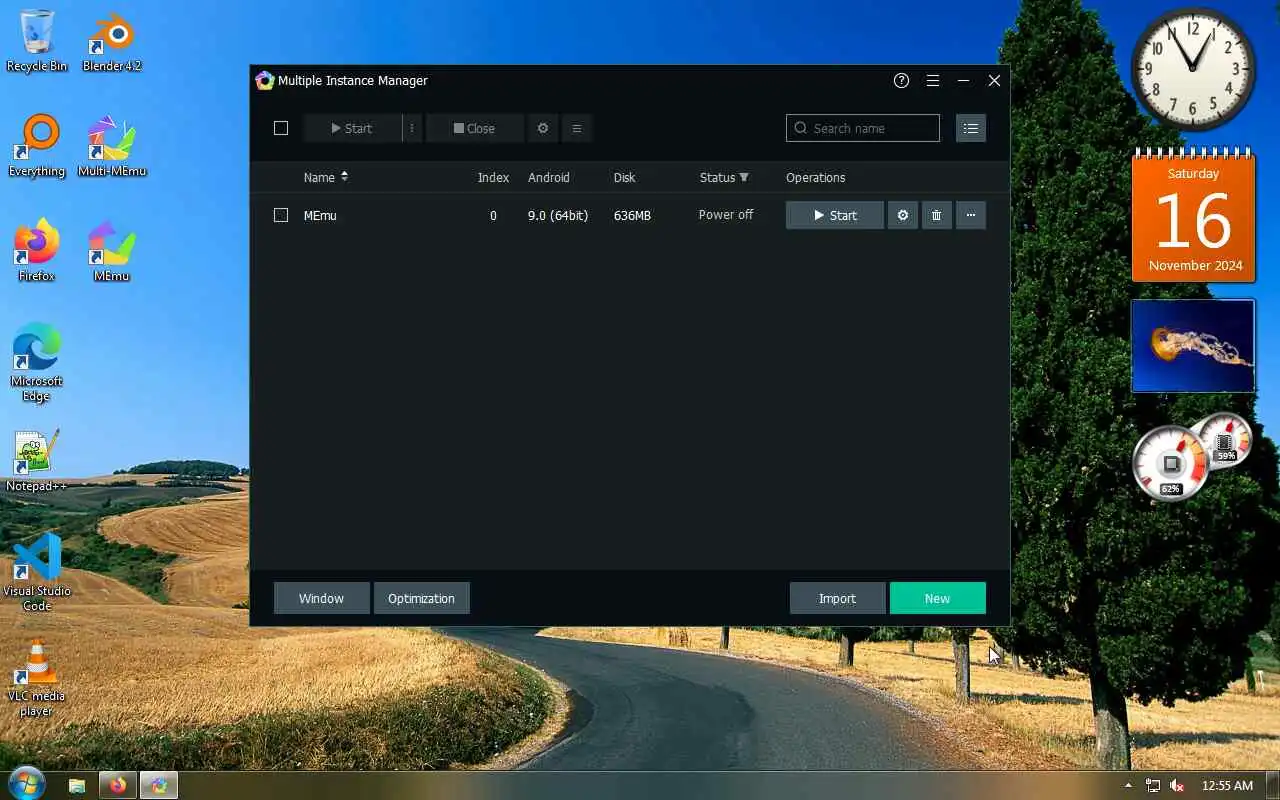Click the 636MB disk value
Screen dimensions: 1280x800
[632, 215]
